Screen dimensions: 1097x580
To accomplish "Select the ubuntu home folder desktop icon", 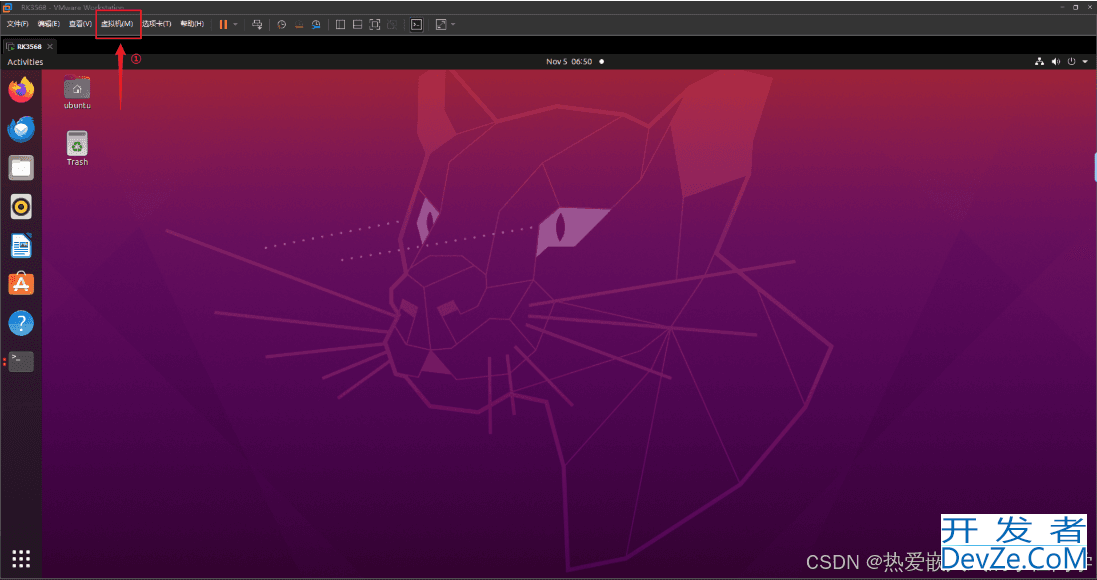I will (77, 92).
